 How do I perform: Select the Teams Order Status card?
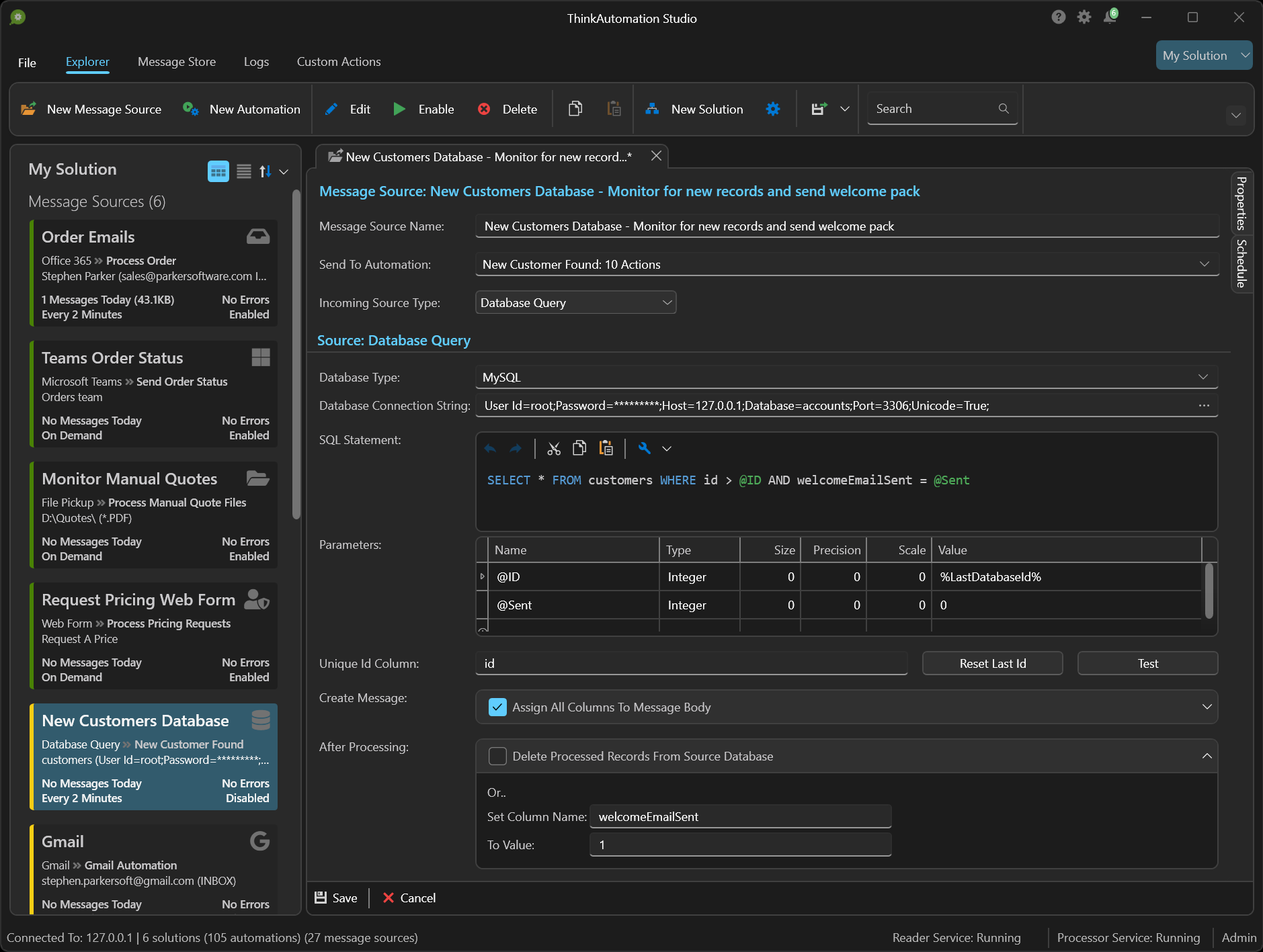click(154, 394)
